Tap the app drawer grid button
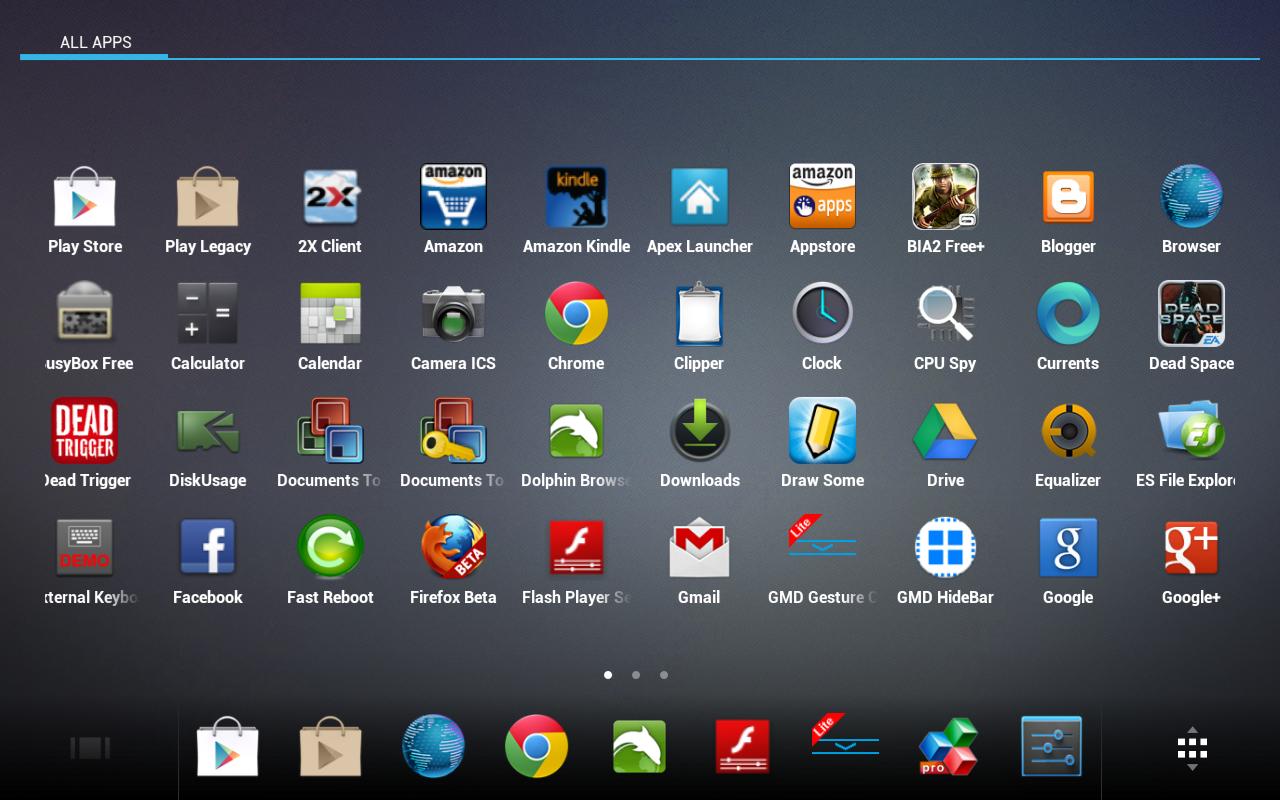Viewport: 1280px width, 800px height. 1192,748
